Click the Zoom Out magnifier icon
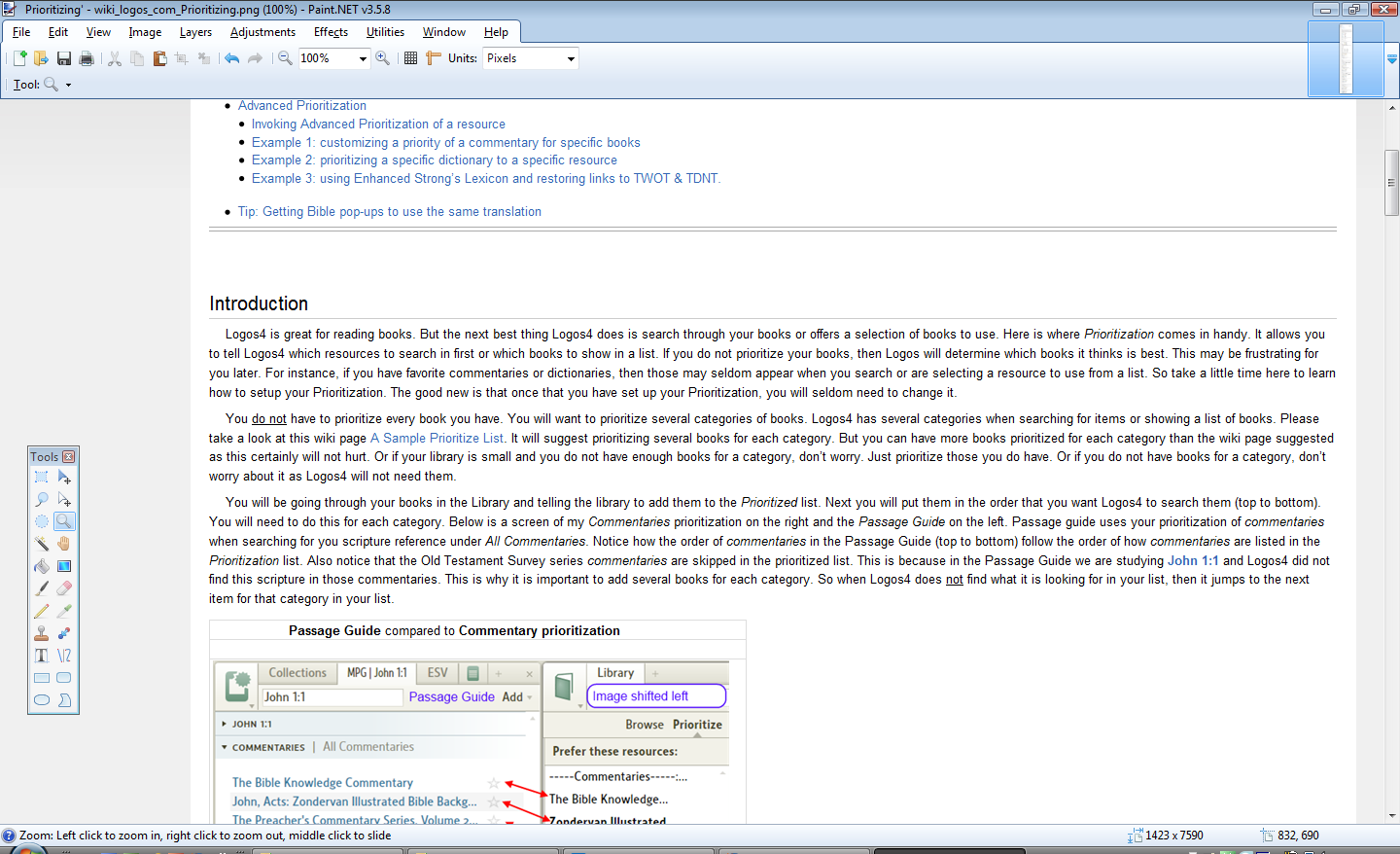 tap(285, 58)
